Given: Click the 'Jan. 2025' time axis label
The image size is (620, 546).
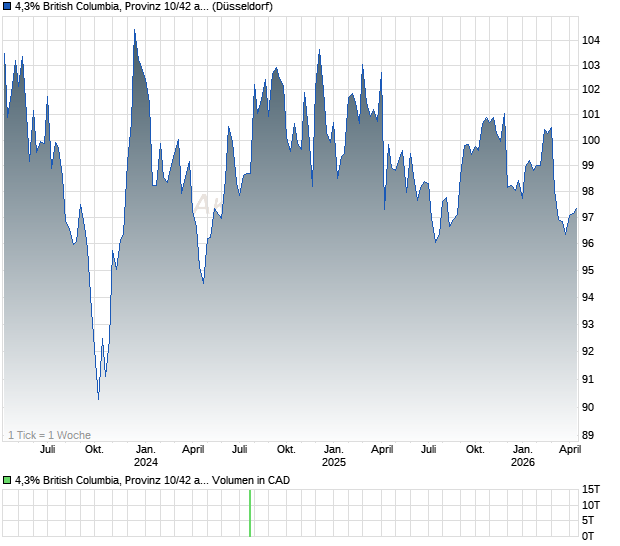Looking at the screenshot, I should pyautogui.click(x=334, y=456).
